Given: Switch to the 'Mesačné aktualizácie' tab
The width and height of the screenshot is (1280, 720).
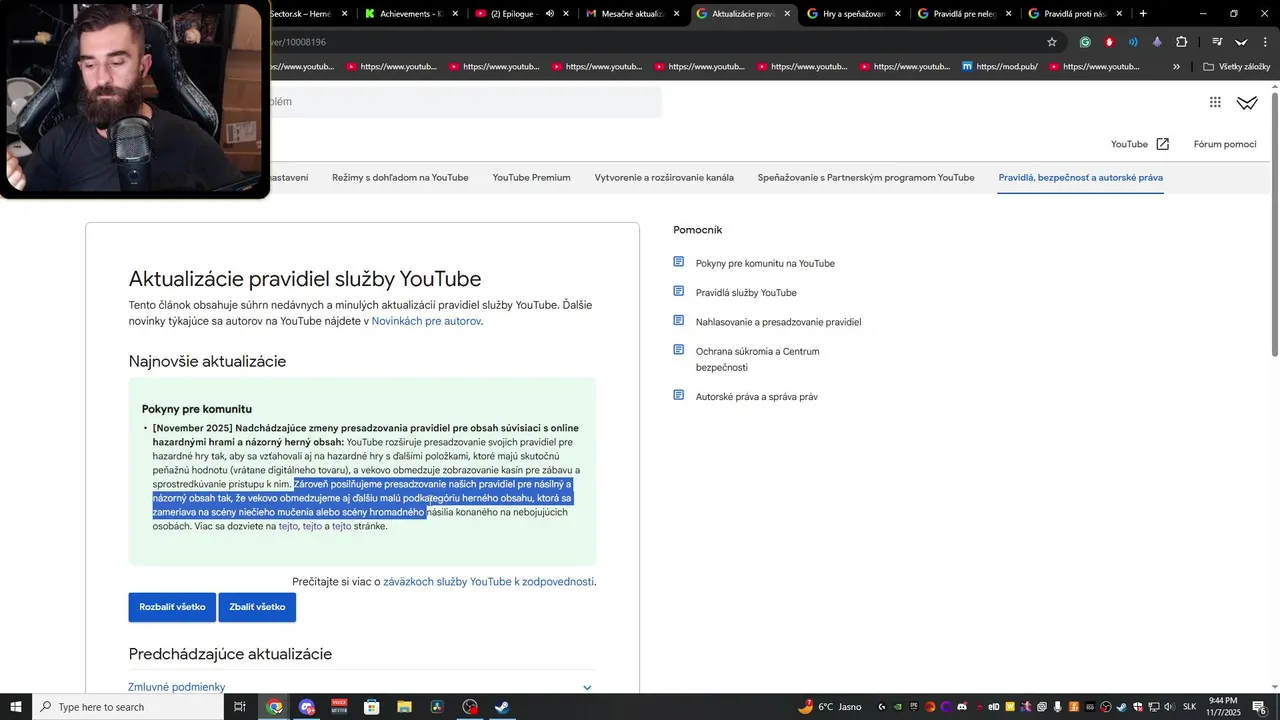Looking at the screenshot, I should pos(634,14).
